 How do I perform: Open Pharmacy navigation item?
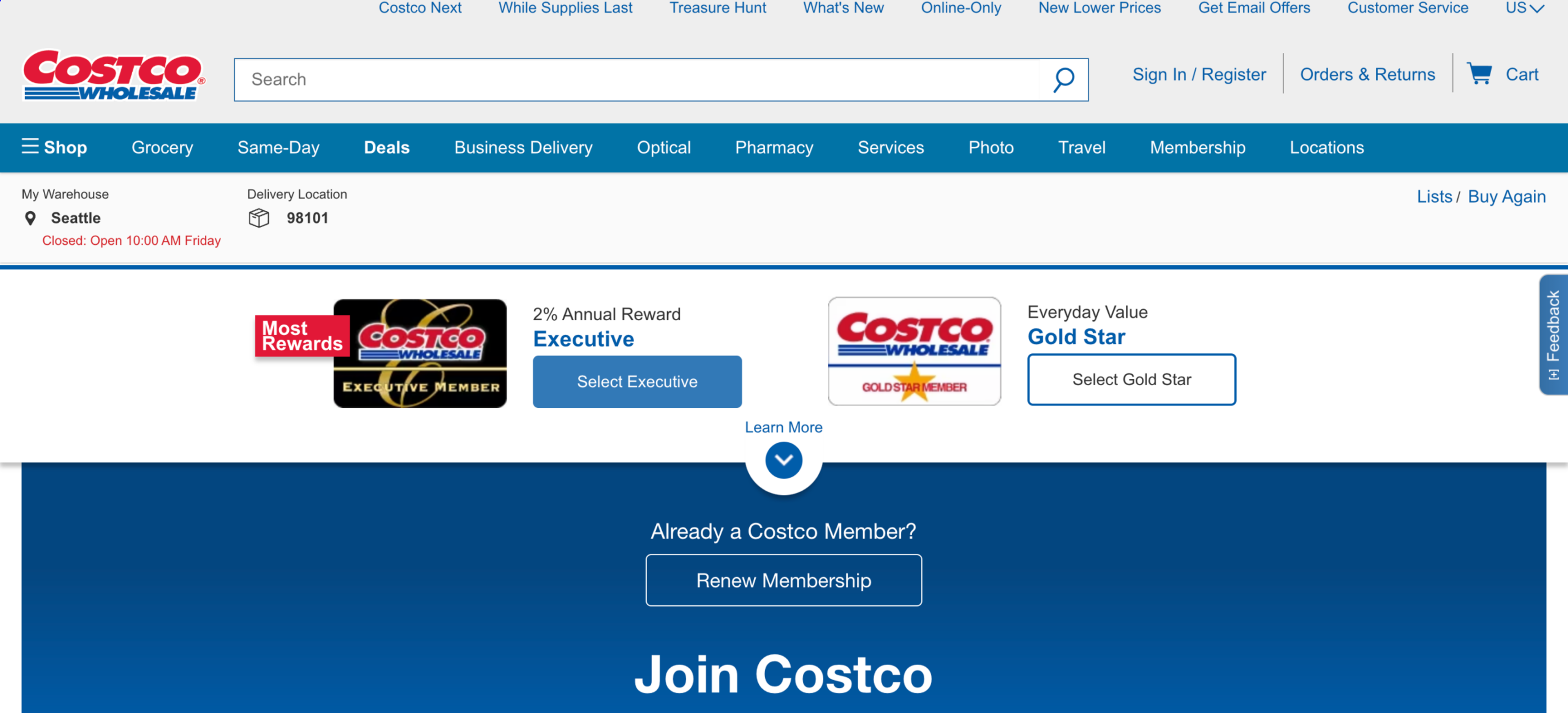774,148
